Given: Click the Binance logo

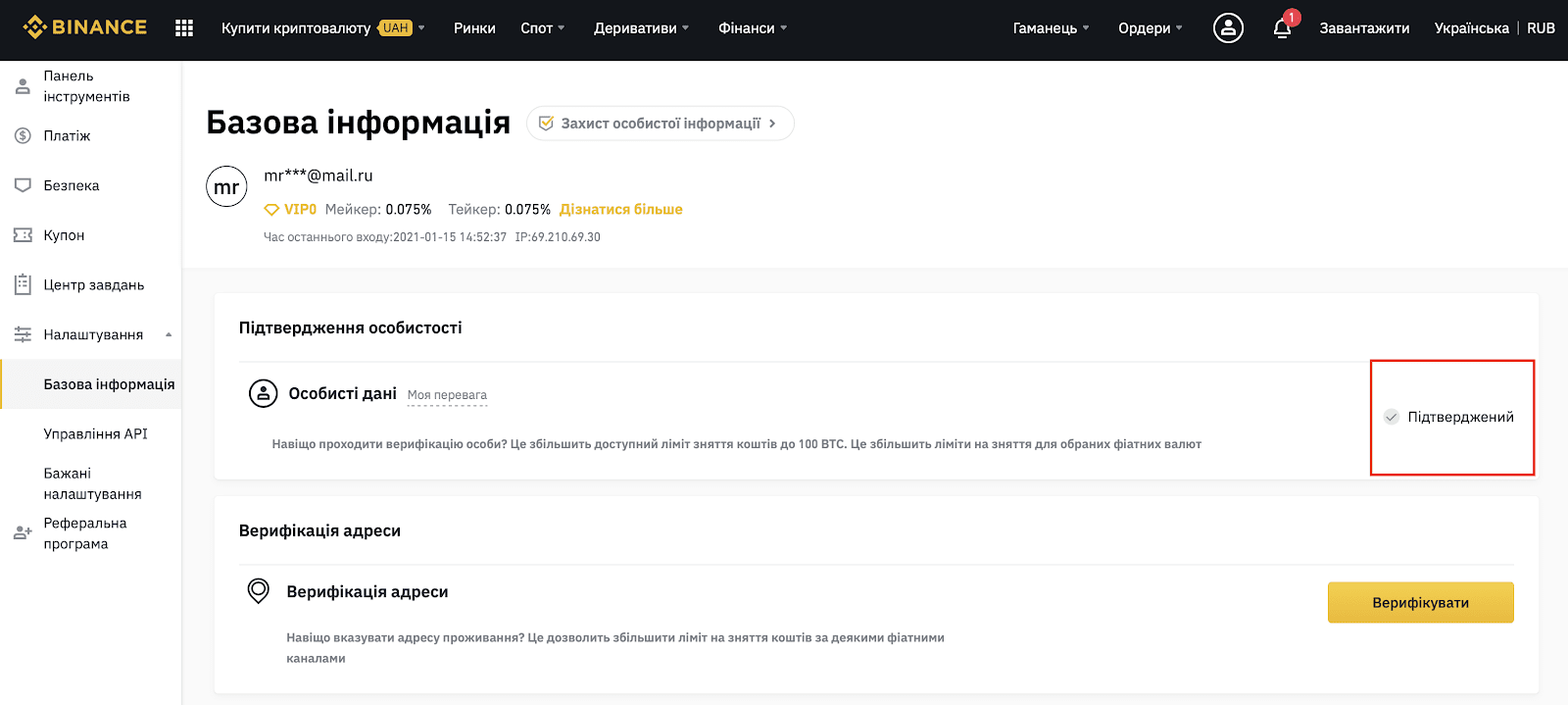Looking at the screenshot, I should coord(85,27).
